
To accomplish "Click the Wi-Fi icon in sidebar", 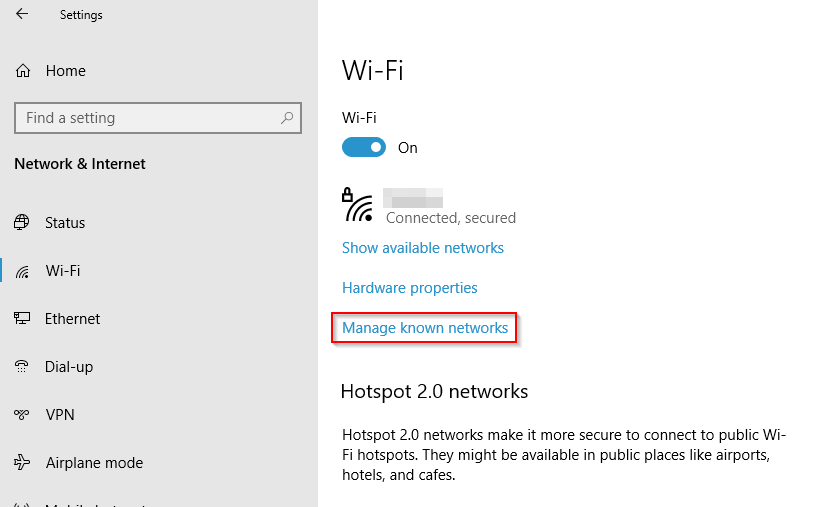I will [x=22, y=271].
